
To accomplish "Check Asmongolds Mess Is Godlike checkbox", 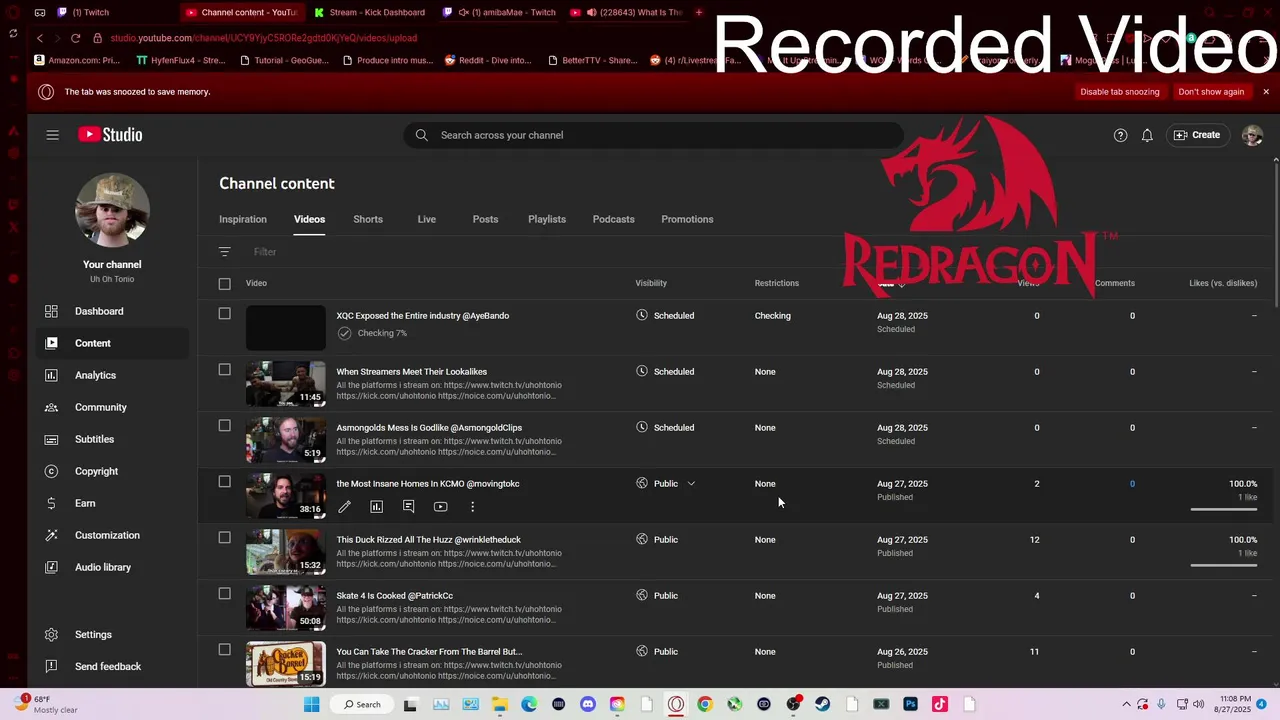I will click(224, 425).
